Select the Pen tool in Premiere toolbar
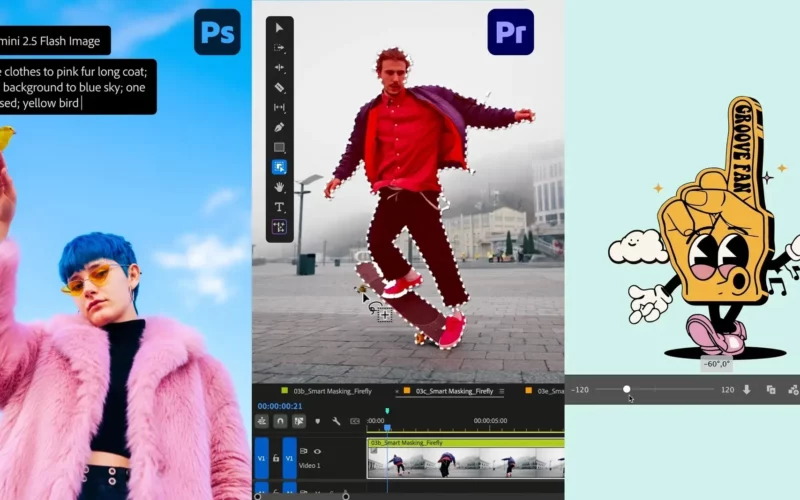800x500 pixels. click(279, 127)
